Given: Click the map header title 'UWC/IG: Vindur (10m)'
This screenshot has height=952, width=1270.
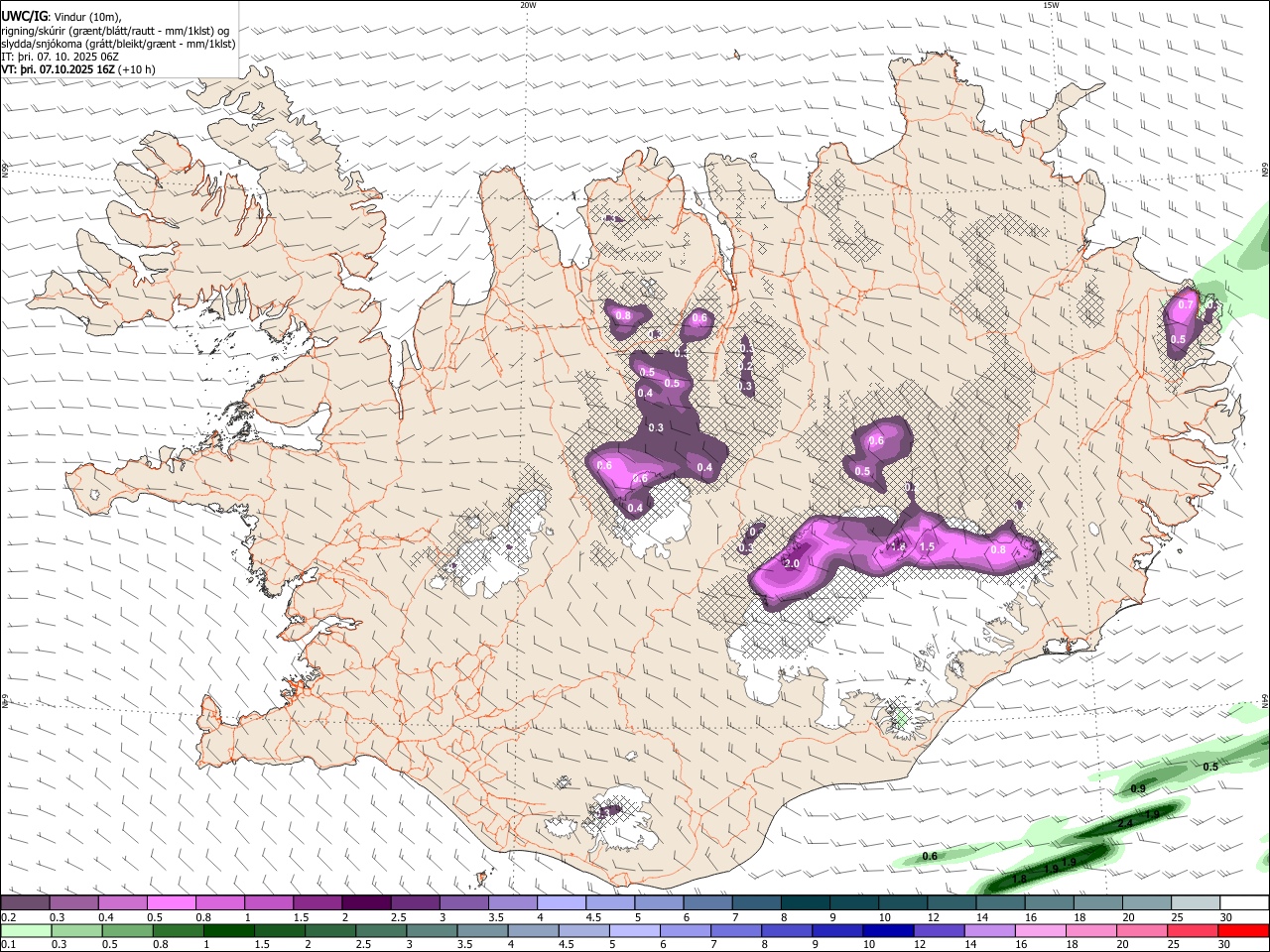Looking at the screenshot, I should click(61, 17).
